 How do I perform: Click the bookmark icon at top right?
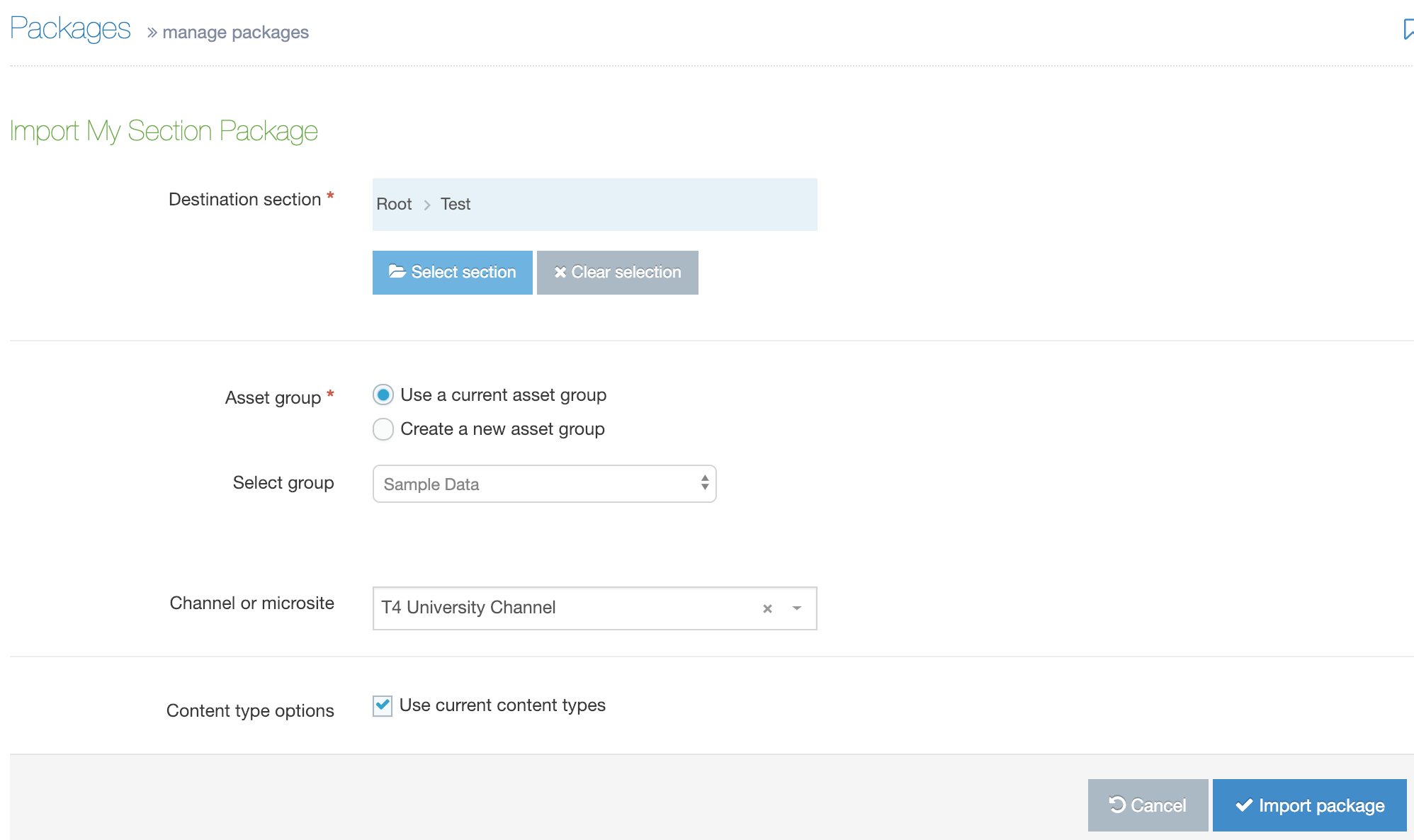click(1408, 29)
